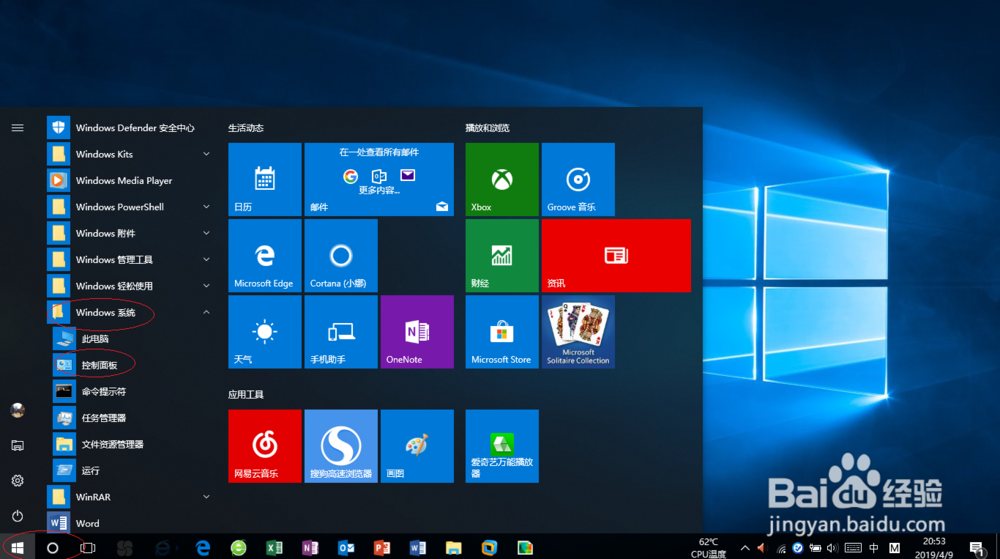Click the power button in Start sidebar
Screen dimensions: 1000x559
tap(17, 516)
